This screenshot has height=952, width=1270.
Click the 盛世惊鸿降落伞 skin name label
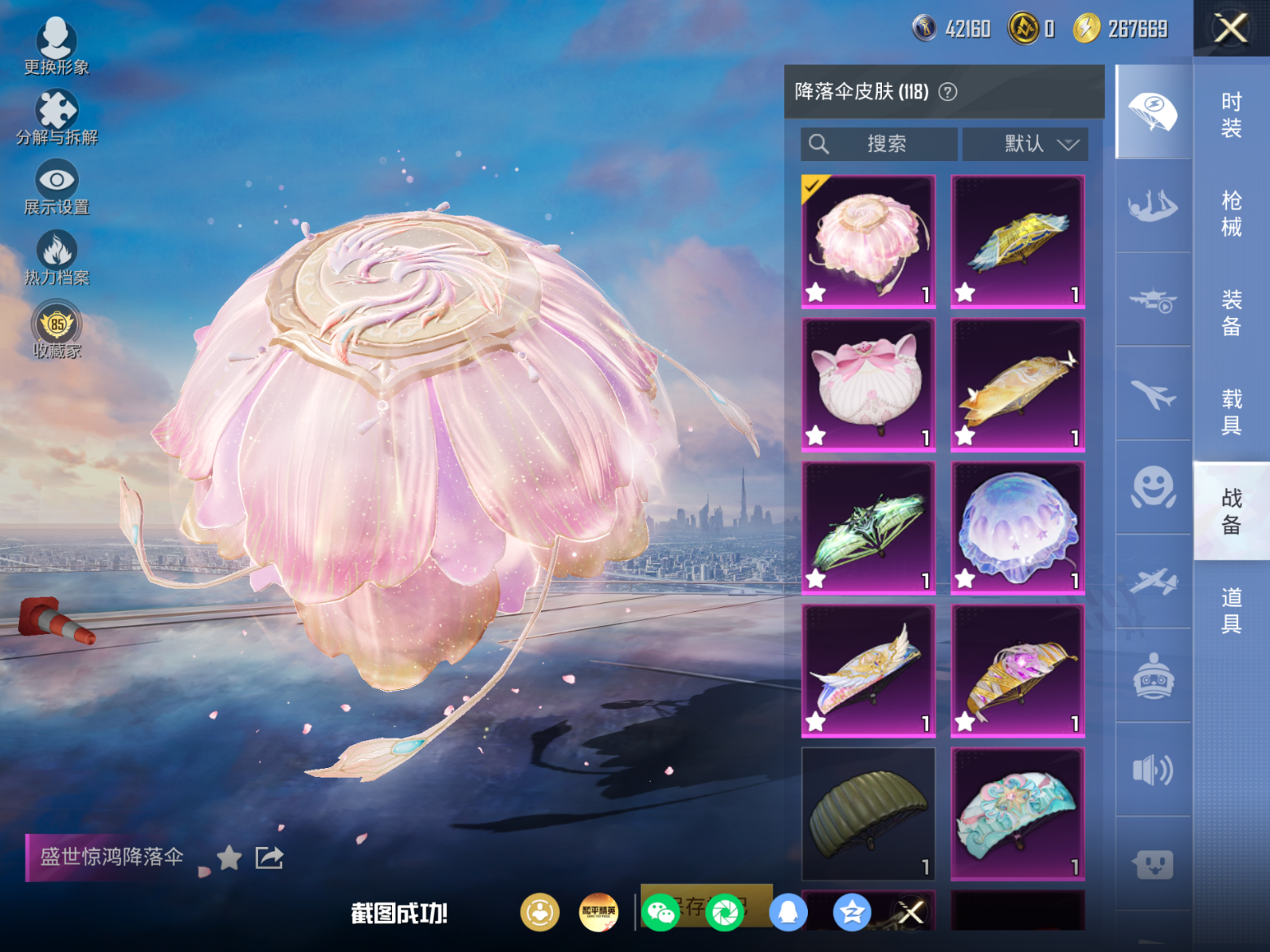[x=112, y=857]
